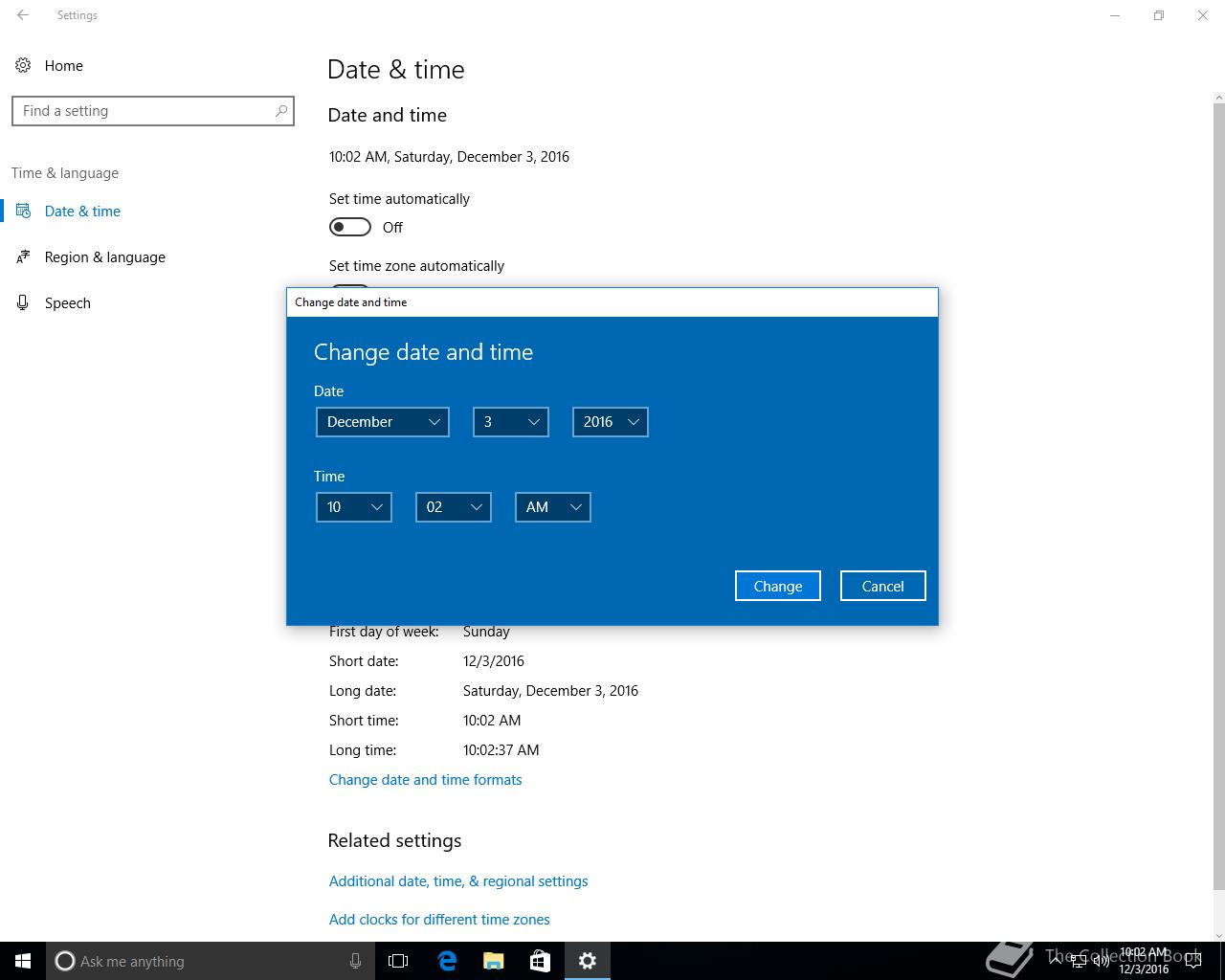Open Add clocks for different time zones
1225x980 pixels.
coord(439,919)
